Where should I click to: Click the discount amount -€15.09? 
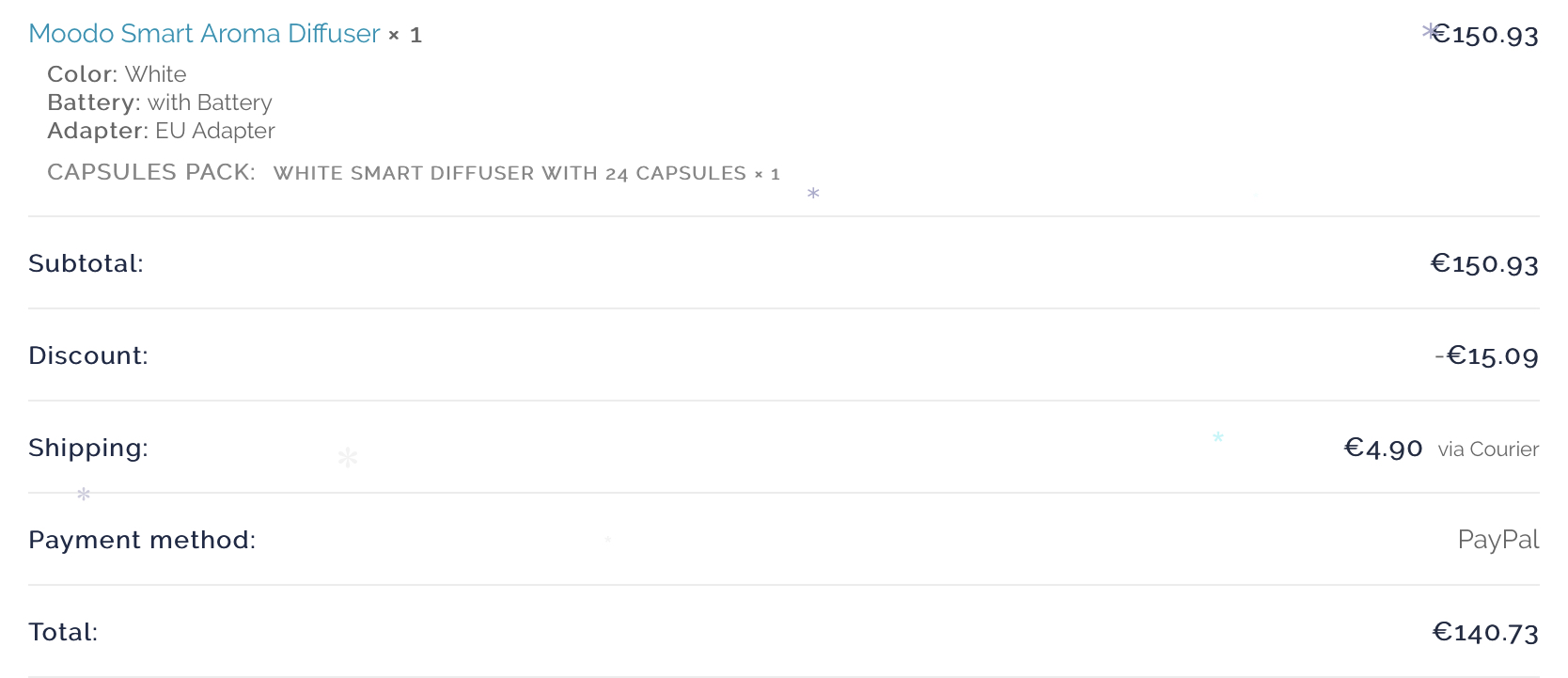coord(1486,356)
